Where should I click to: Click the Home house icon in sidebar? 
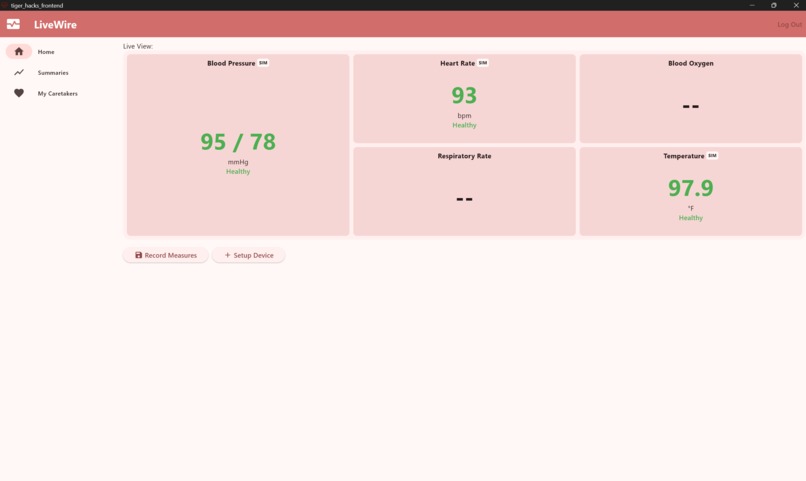pyautogui.click(x=19, y=51)
